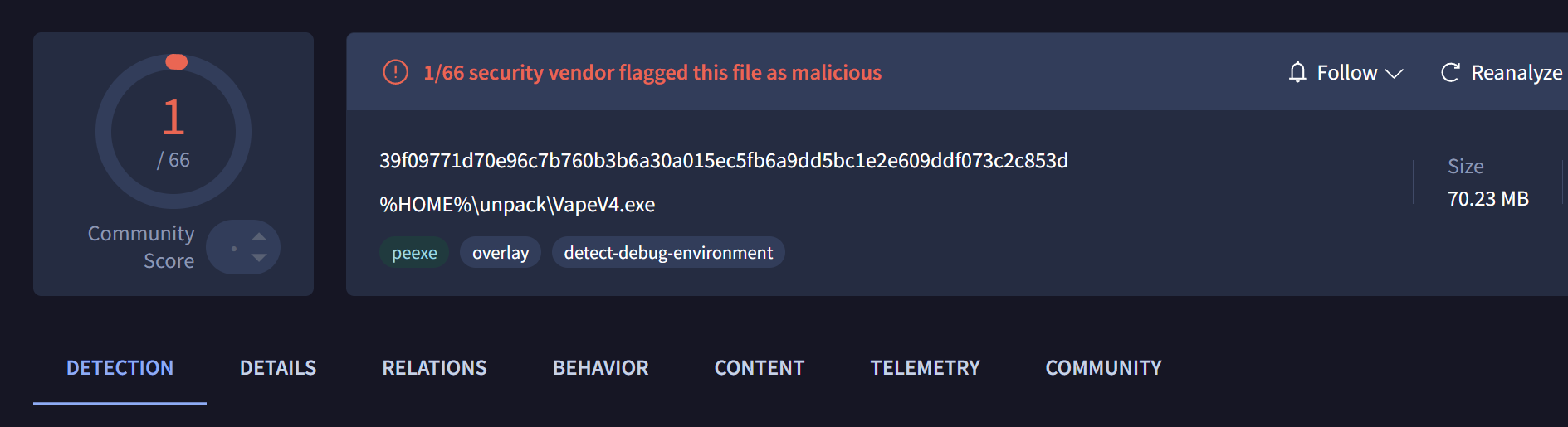Open the BEHAVIOR tab
Viewport: 1568px width, 427px height.
point(601,368)
